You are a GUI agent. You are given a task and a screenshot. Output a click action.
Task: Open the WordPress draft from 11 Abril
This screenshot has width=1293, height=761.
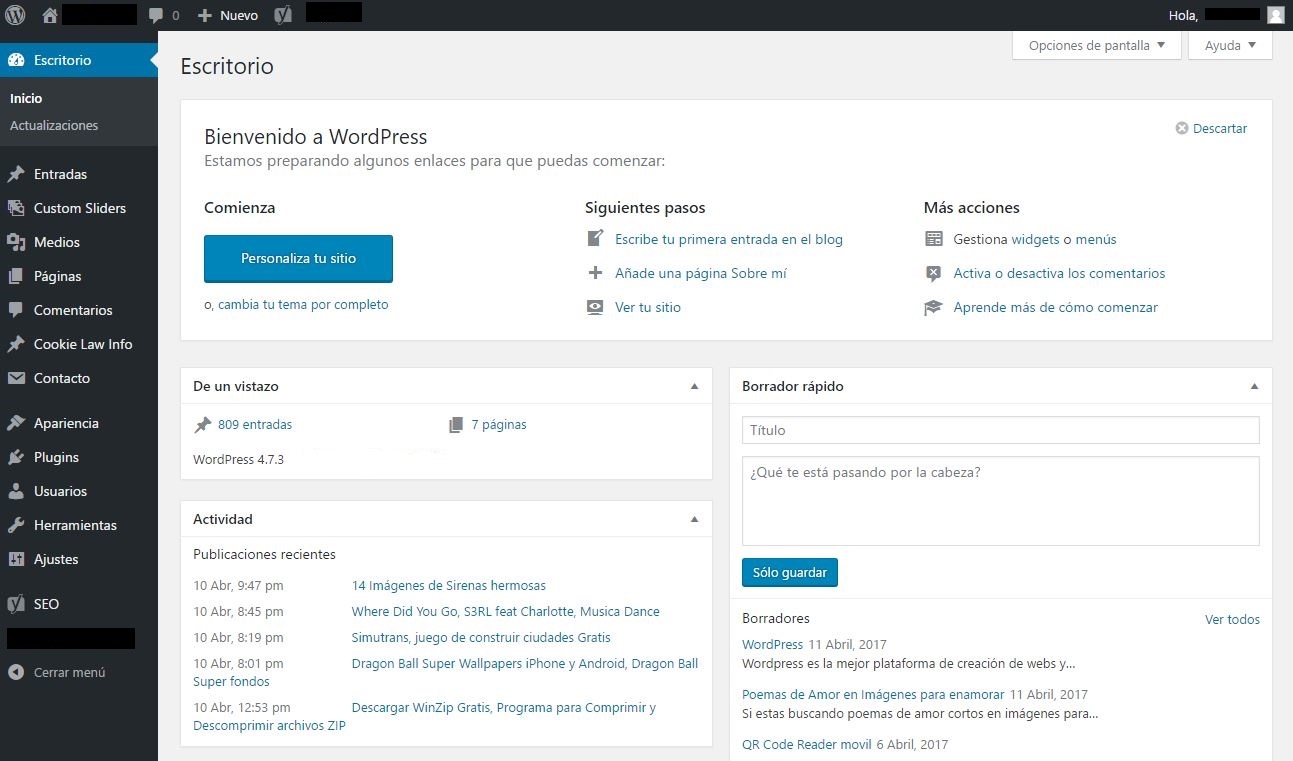(x=772, y=644)
